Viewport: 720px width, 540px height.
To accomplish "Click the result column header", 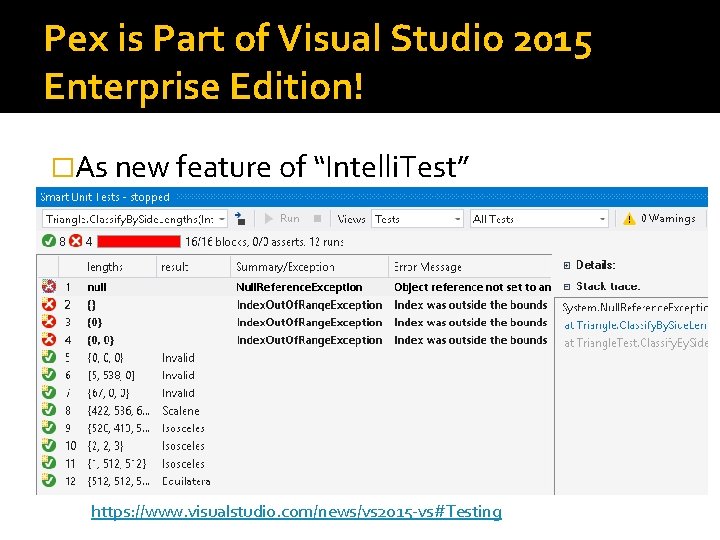I will (175, 267).
